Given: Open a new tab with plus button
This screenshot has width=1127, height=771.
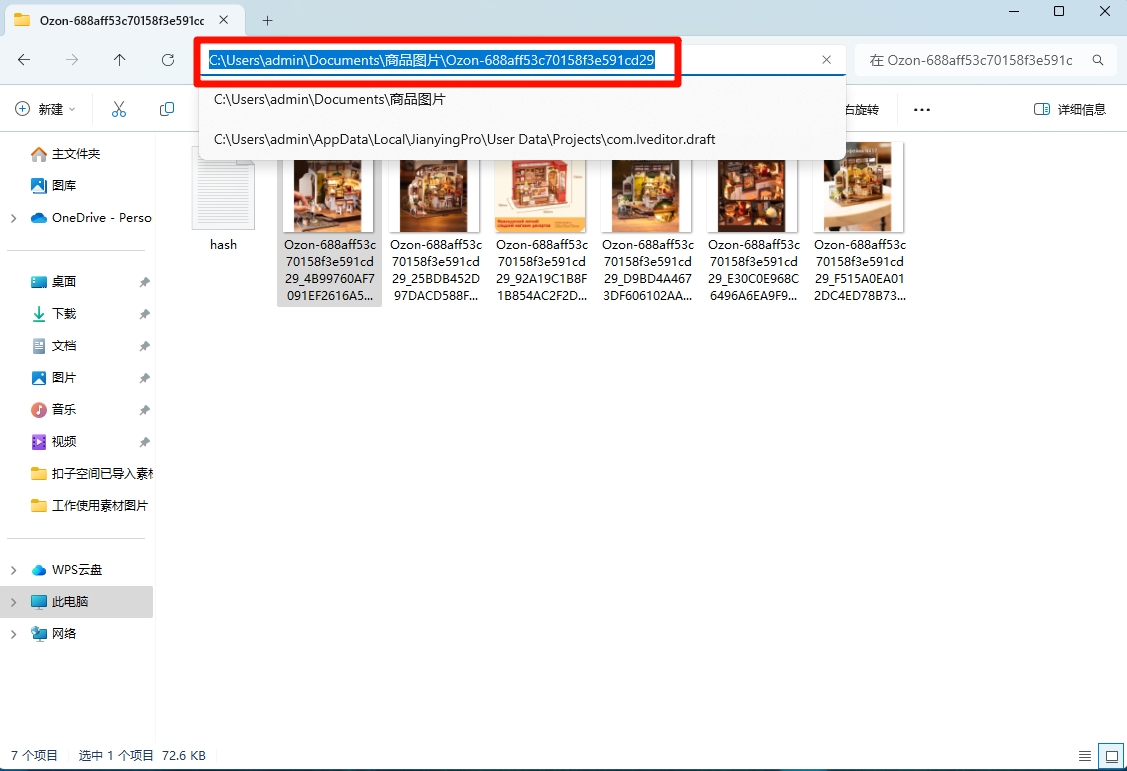Looking at the screenshot, I should [267, 20].
